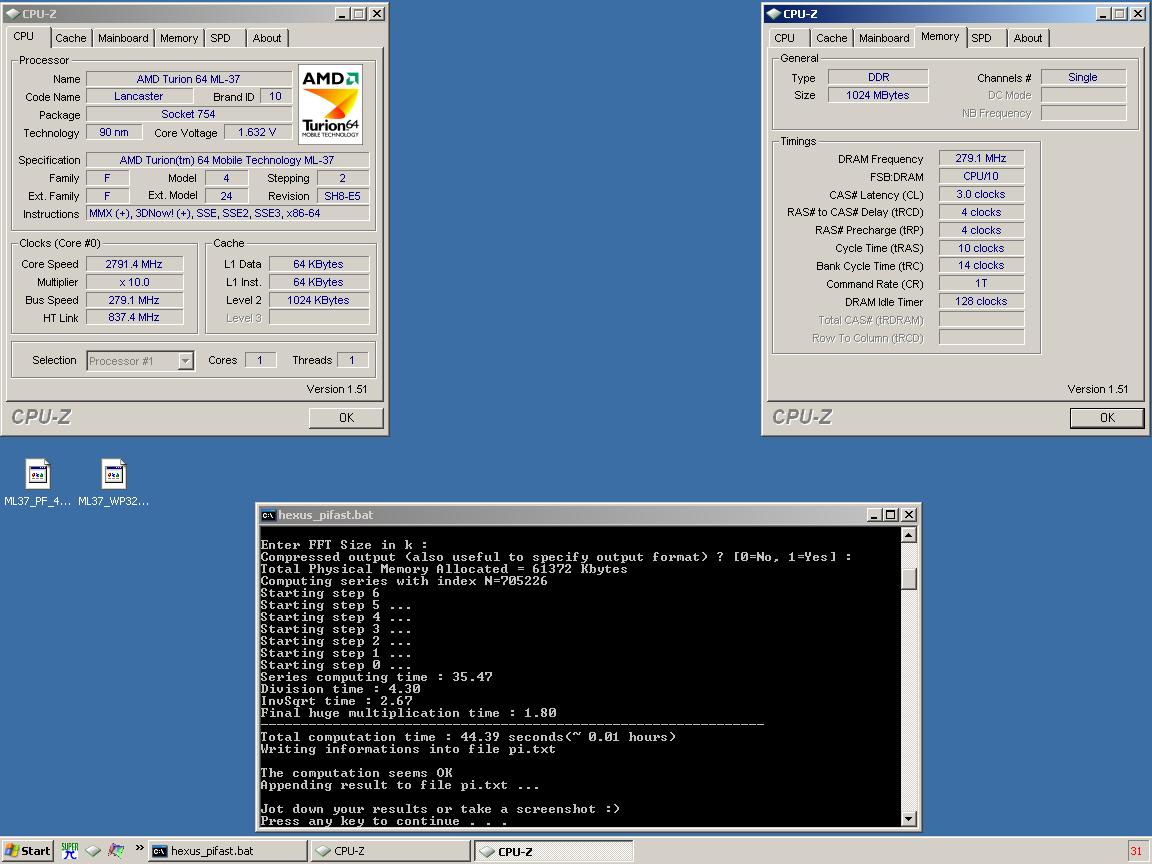Open About tab in right CPU-Z window
The height and width of the screenshot is (864, 1152).
point(1028,38)
